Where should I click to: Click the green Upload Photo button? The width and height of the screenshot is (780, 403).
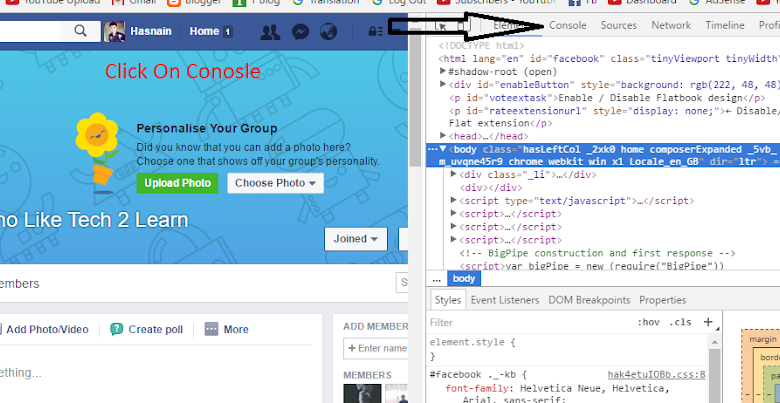[178, 183]
